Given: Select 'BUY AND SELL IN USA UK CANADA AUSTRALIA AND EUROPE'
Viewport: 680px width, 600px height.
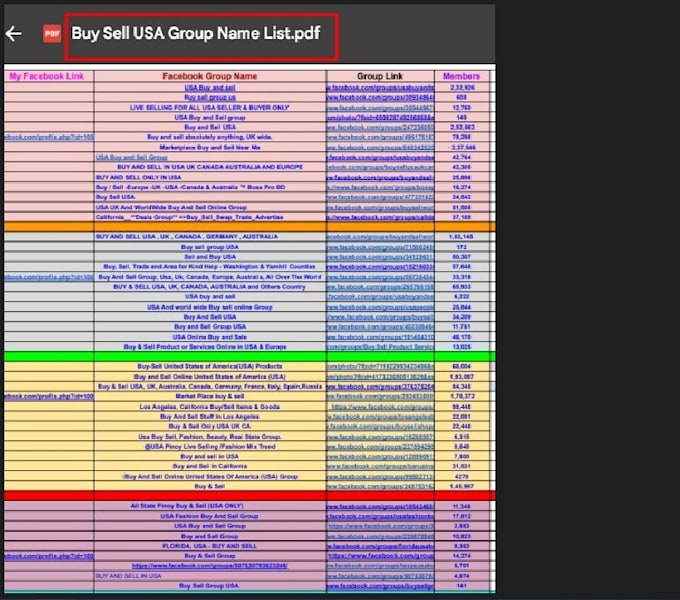Looking at the screenshot, I should tap(210, 167).
